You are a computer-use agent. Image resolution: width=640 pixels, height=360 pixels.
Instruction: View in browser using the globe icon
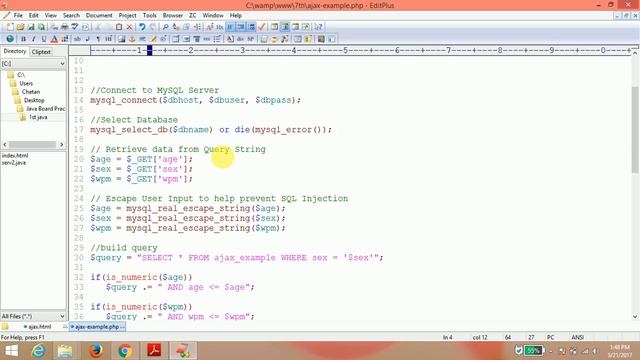(10, 39)
